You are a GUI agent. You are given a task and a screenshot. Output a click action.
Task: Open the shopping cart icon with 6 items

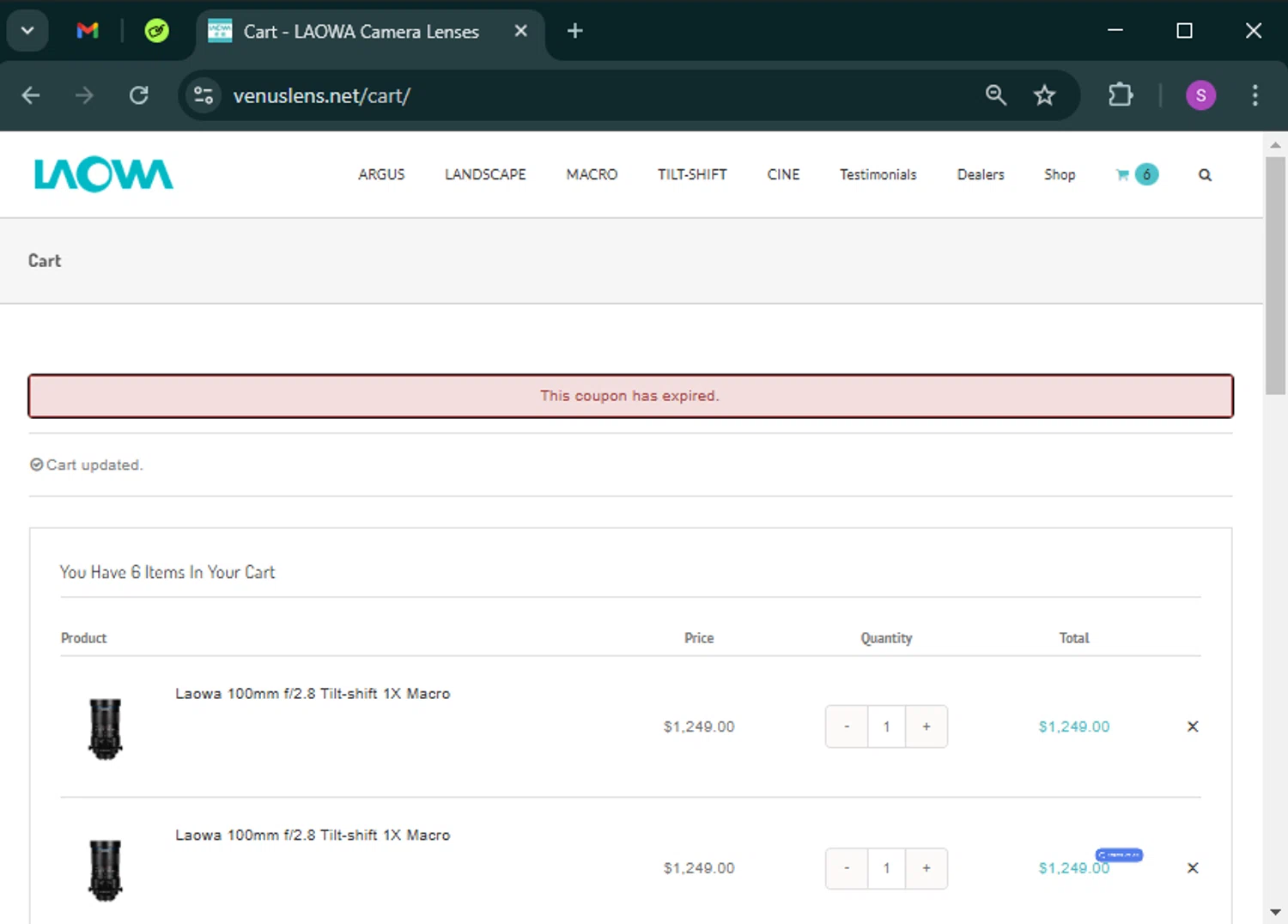tap(1137, 174)
